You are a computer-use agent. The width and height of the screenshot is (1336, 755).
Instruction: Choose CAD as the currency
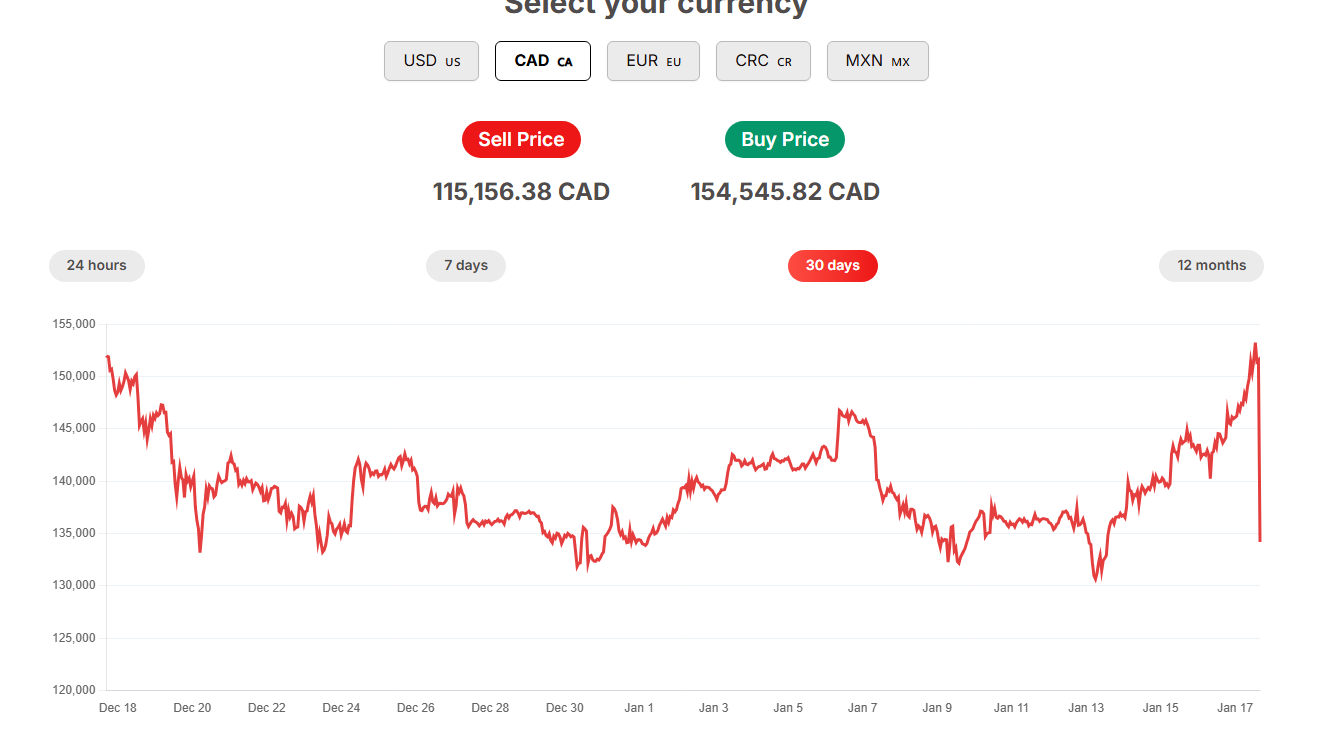[x=543, y=61]
